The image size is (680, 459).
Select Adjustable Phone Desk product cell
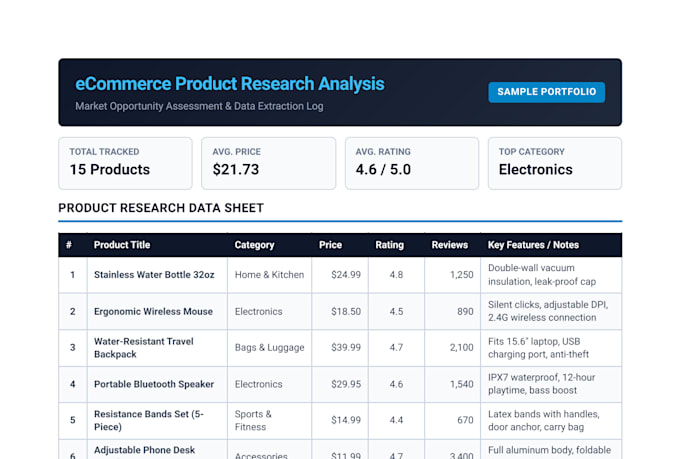click(x=157, y=449)
